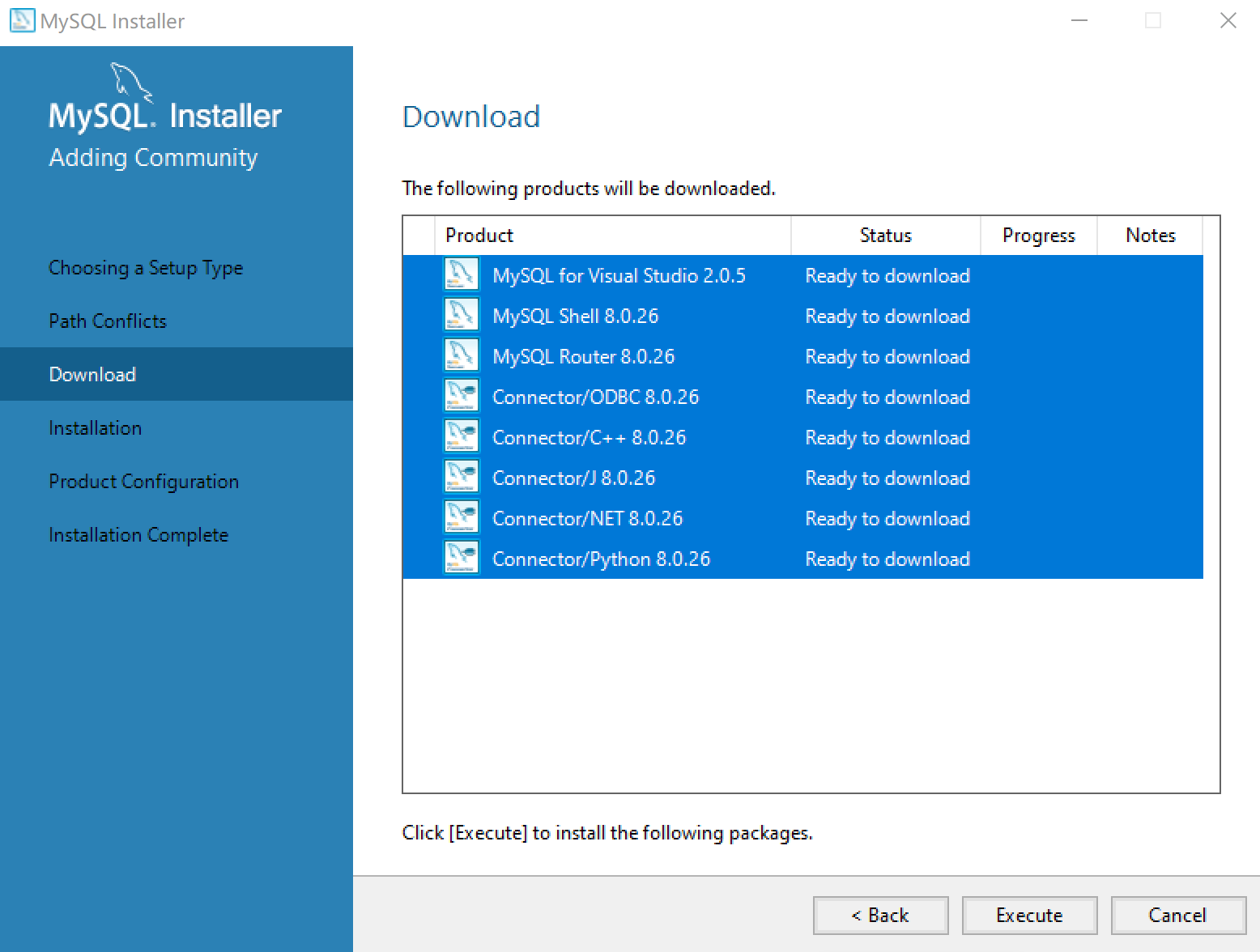Select Connector/NET 8.0.26 text
The width and height of the screenshot is (1260, 952).
point(588,519)
